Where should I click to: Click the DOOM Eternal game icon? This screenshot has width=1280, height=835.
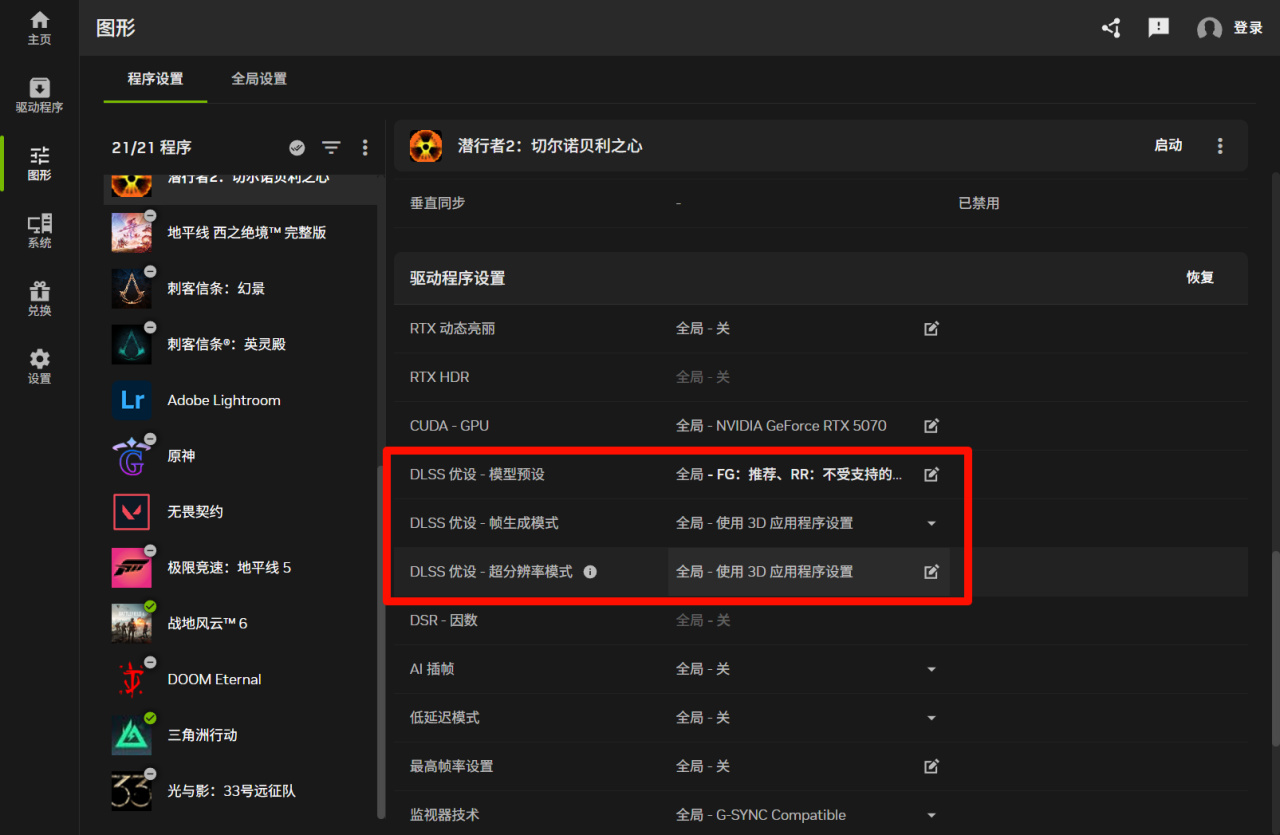pyautogui.click(x=132, y=679)
